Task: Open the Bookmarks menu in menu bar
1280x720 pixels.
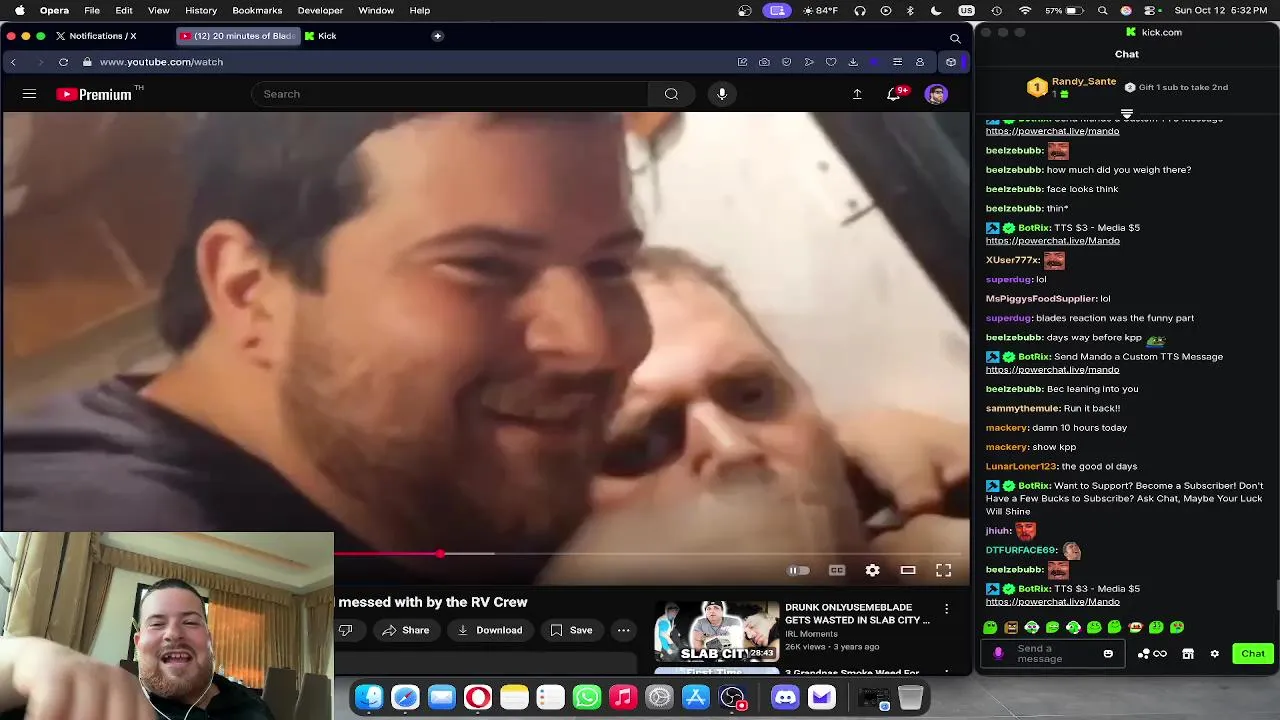Action: point(257,10)
